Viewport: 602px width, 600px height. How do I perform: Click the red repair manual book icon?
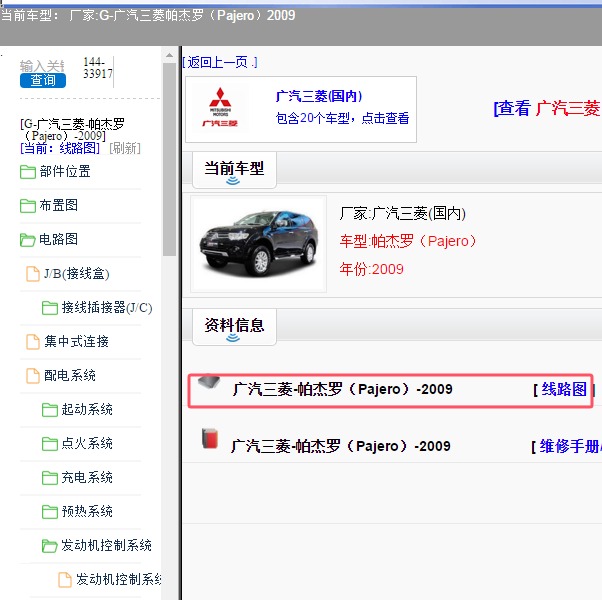pyautogui.click(x=210, y=438)
